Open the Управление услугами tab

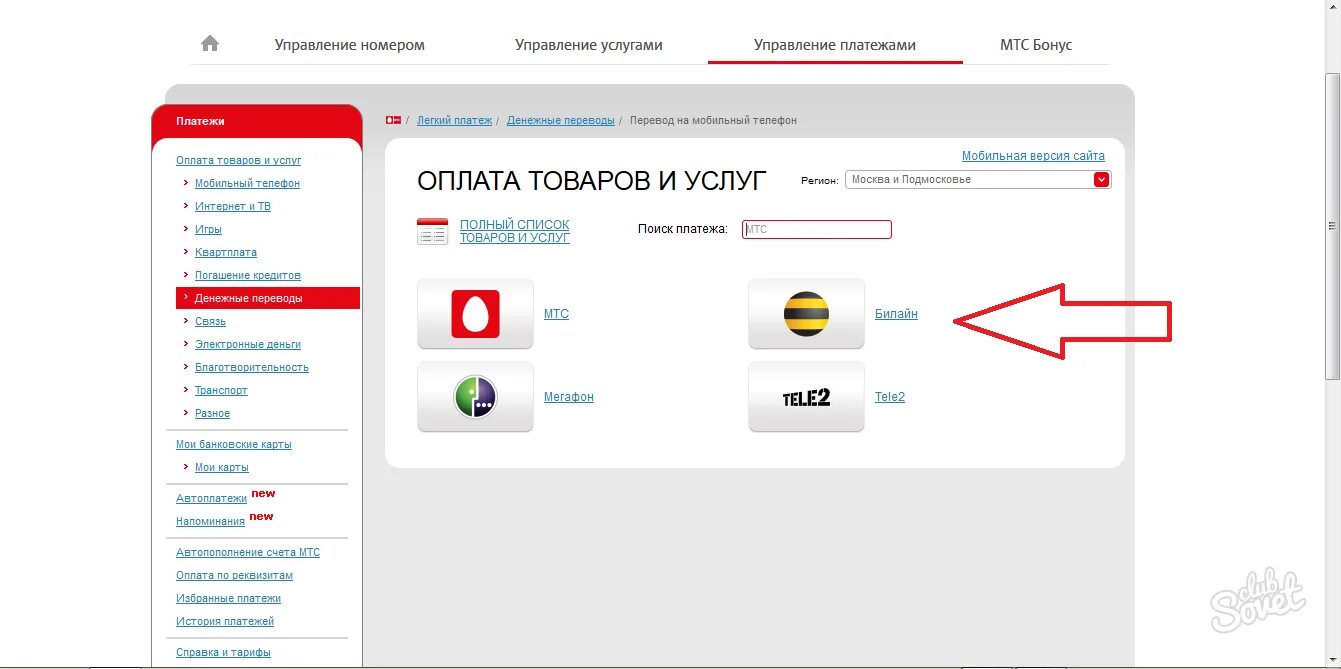pyautogui.click(x=589, y=45)
